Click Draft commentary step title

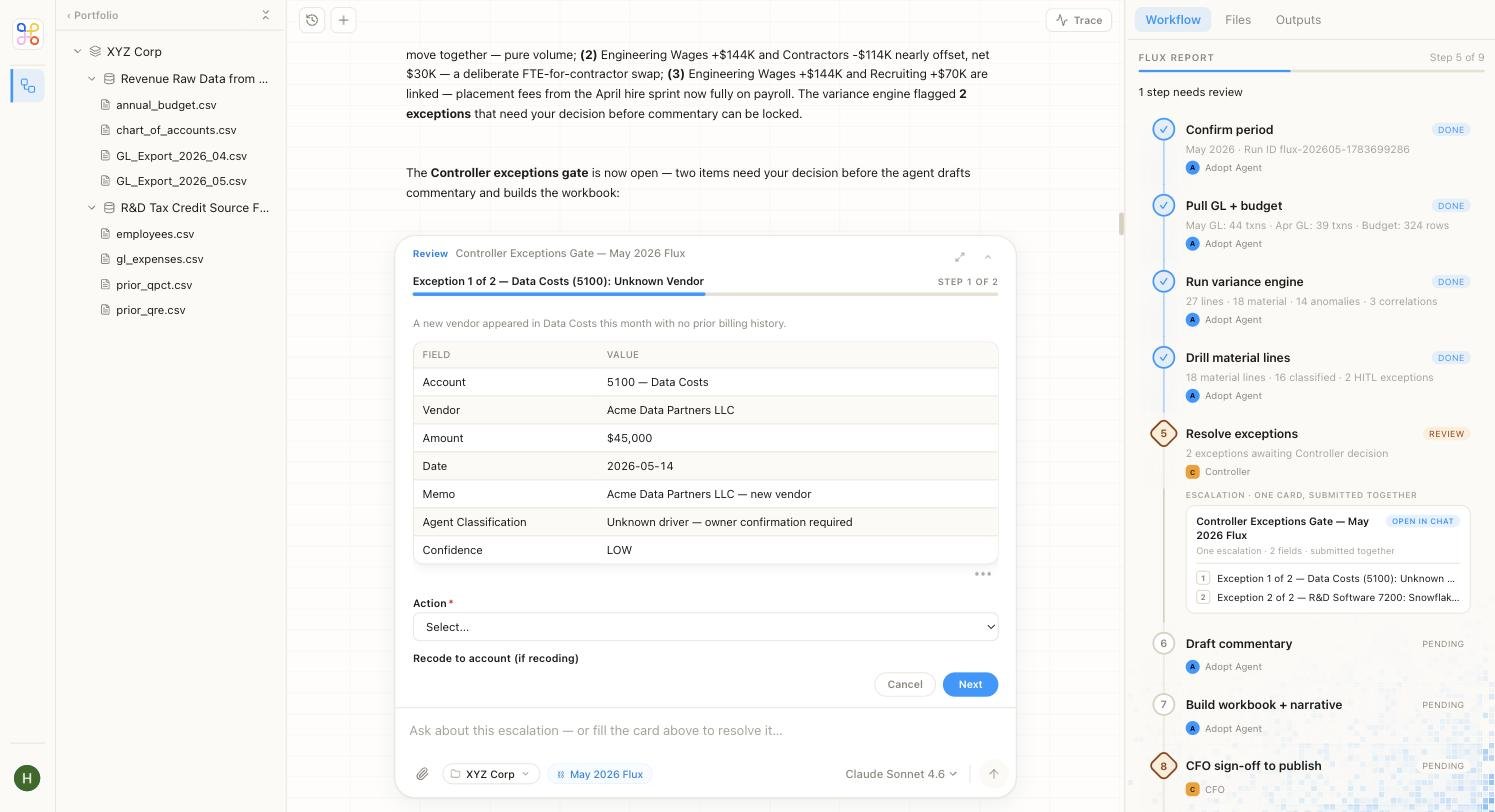[1238, 644]
